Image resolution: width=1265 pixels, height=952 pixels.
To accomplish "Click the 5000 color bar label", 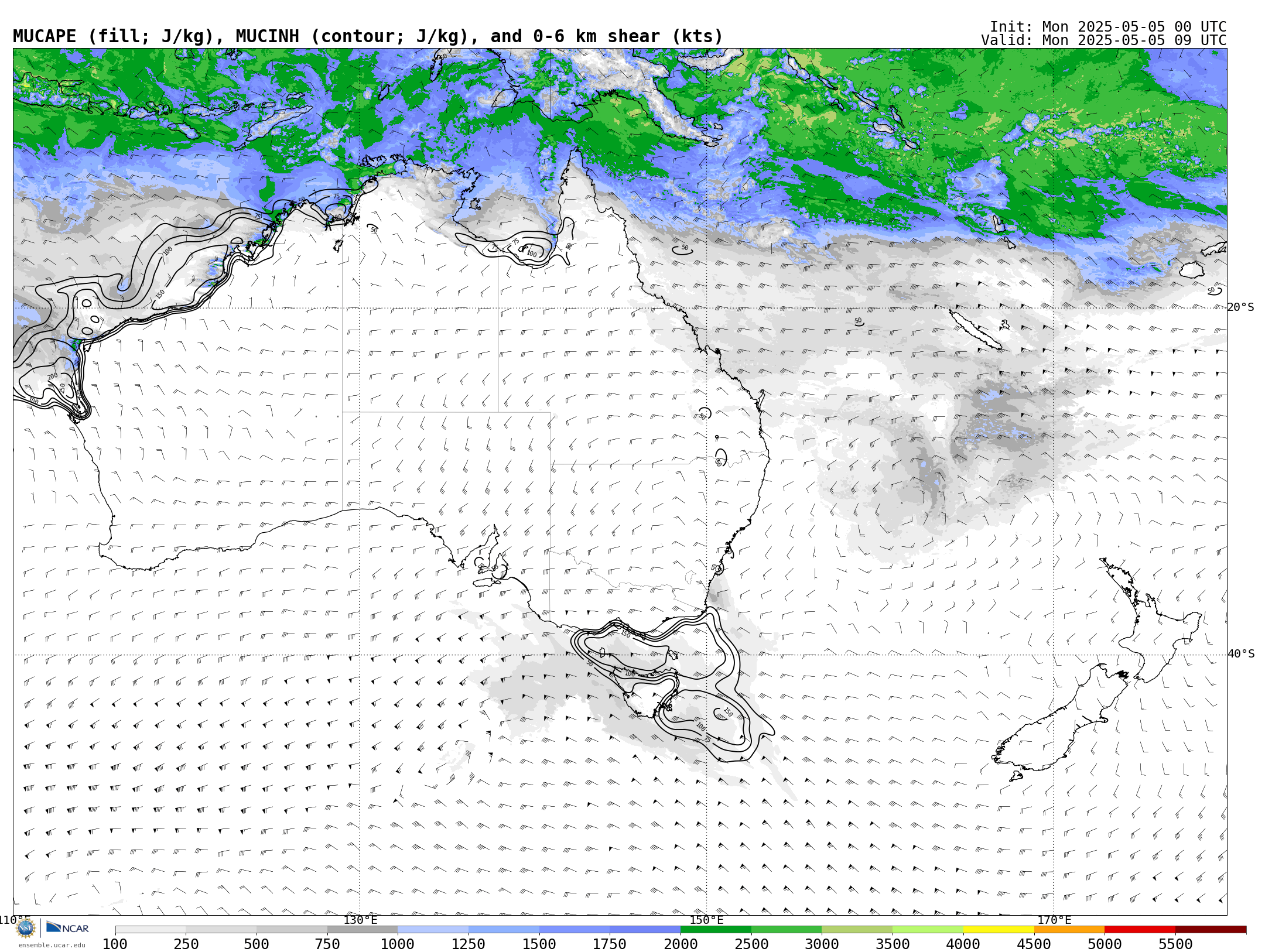I will 1105,944.
